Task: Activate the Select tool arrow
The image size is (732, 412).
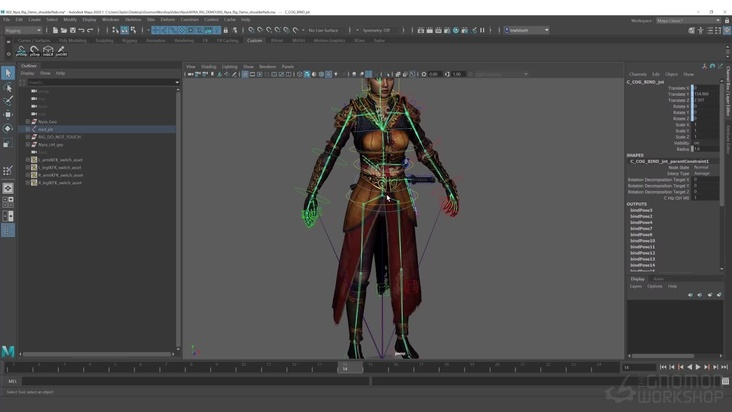Action: click(8, 73)
